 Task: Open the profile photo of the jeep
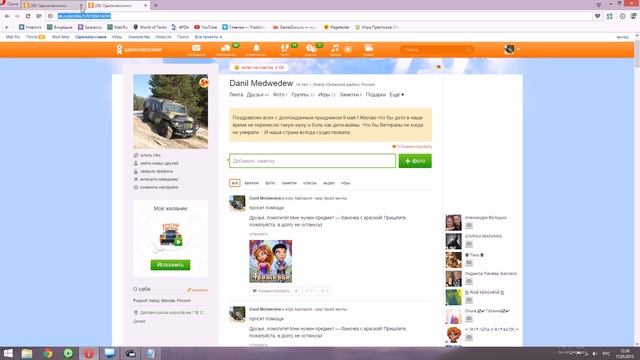point(171,111)
